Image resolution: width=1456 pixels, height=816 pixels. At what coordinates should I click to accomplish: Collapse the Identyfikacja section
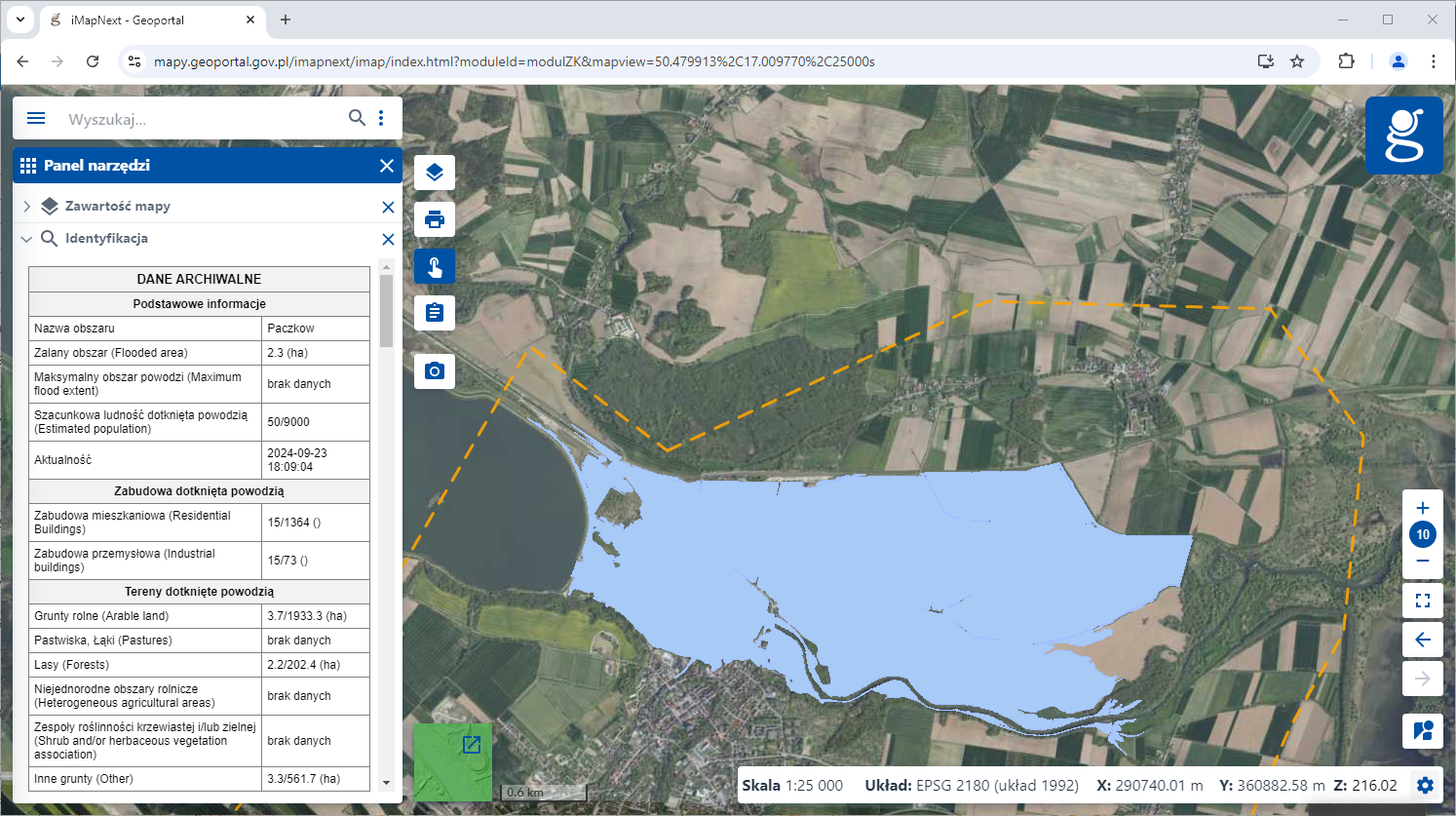27,239
